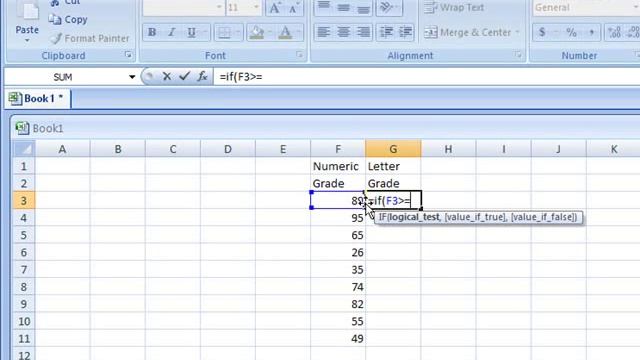Align text right
This screenshot has height=360, width=640.
tap(363, 32)
